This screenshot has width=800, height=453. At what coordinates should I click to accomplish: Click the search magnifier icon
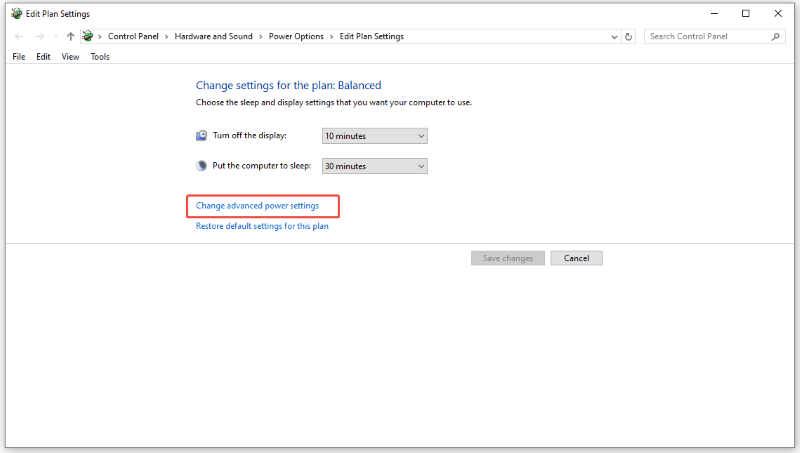click(x=776, y=37)
